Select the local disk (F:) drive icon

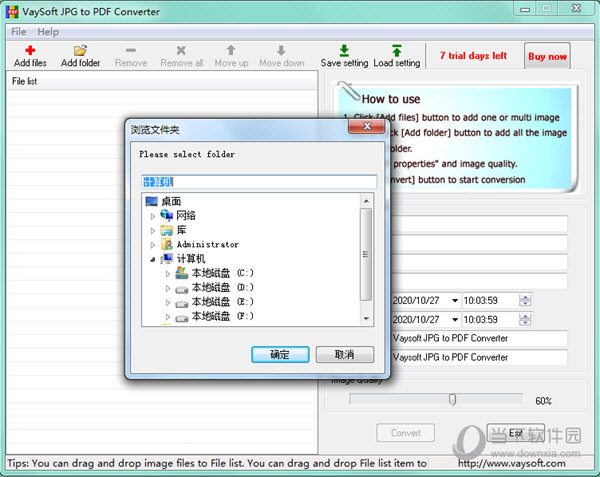182,318
